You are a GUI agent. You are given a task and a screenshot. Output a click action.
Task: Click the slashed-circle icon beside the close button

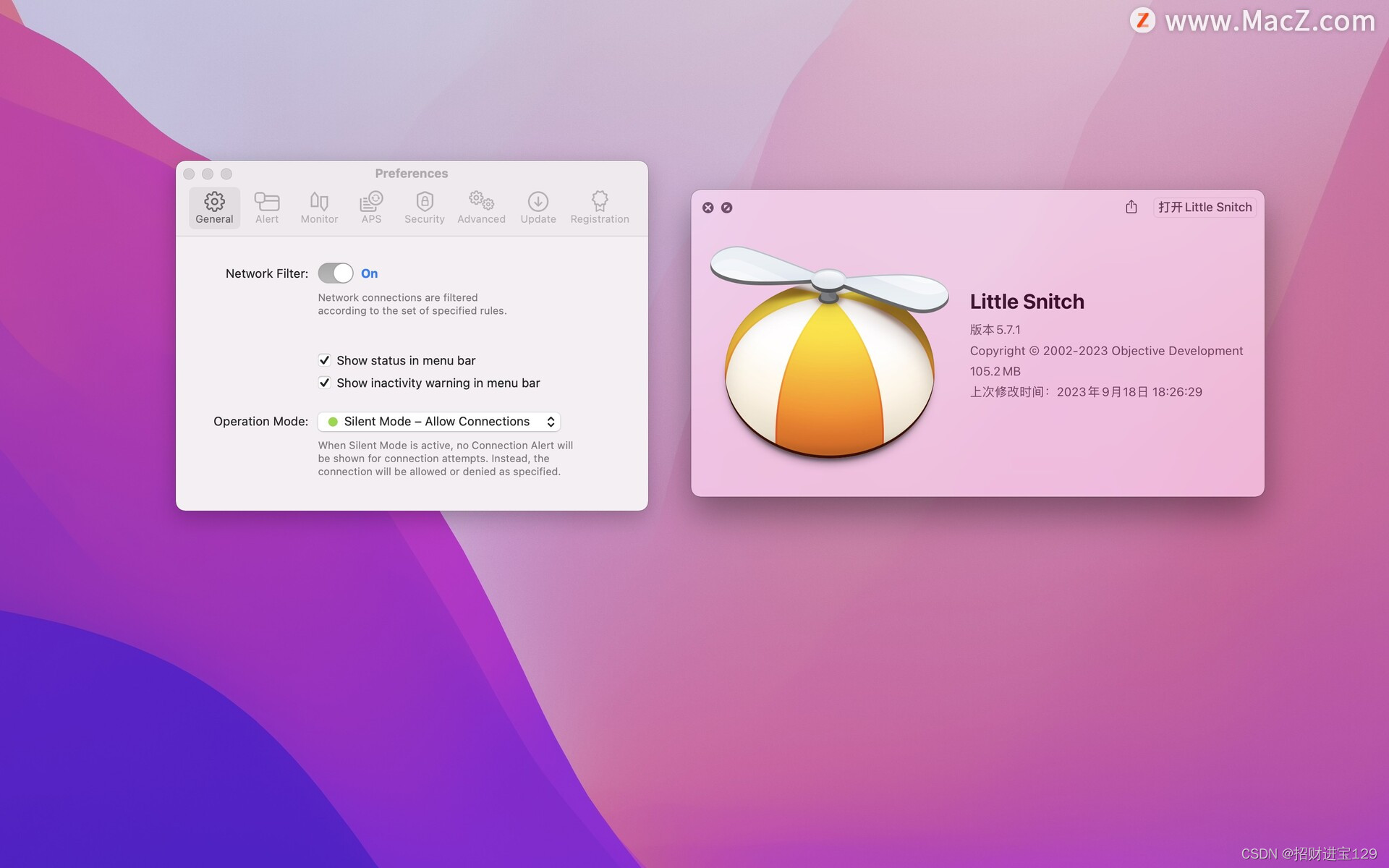[x=727, y=208]
